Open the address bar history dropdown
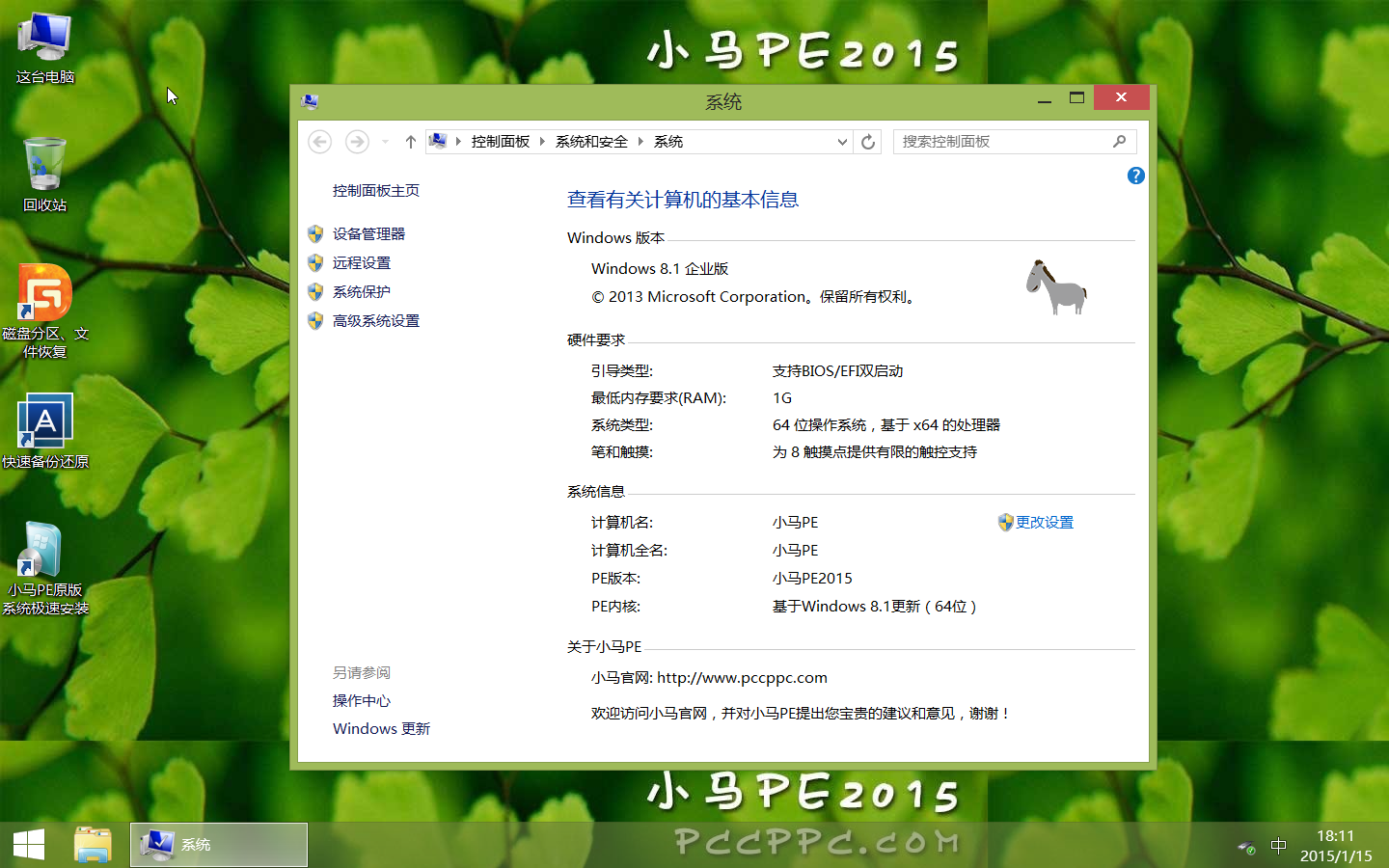This screenshot has height=868, width=1389. pyautogui.click(x=842, y=142)
